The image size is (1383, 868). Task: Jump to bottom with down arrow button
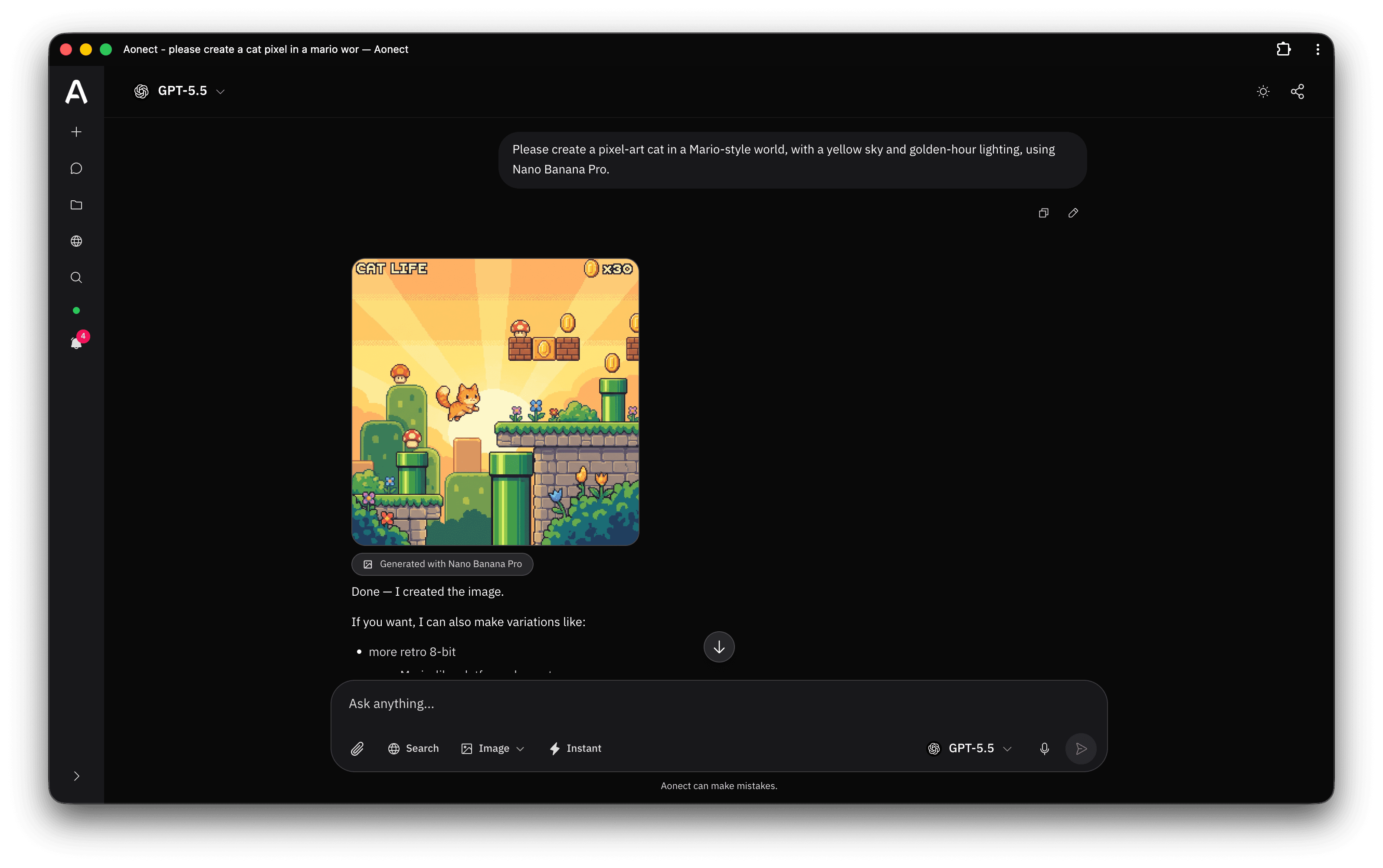pyautogui.click(x=719, y=647)
